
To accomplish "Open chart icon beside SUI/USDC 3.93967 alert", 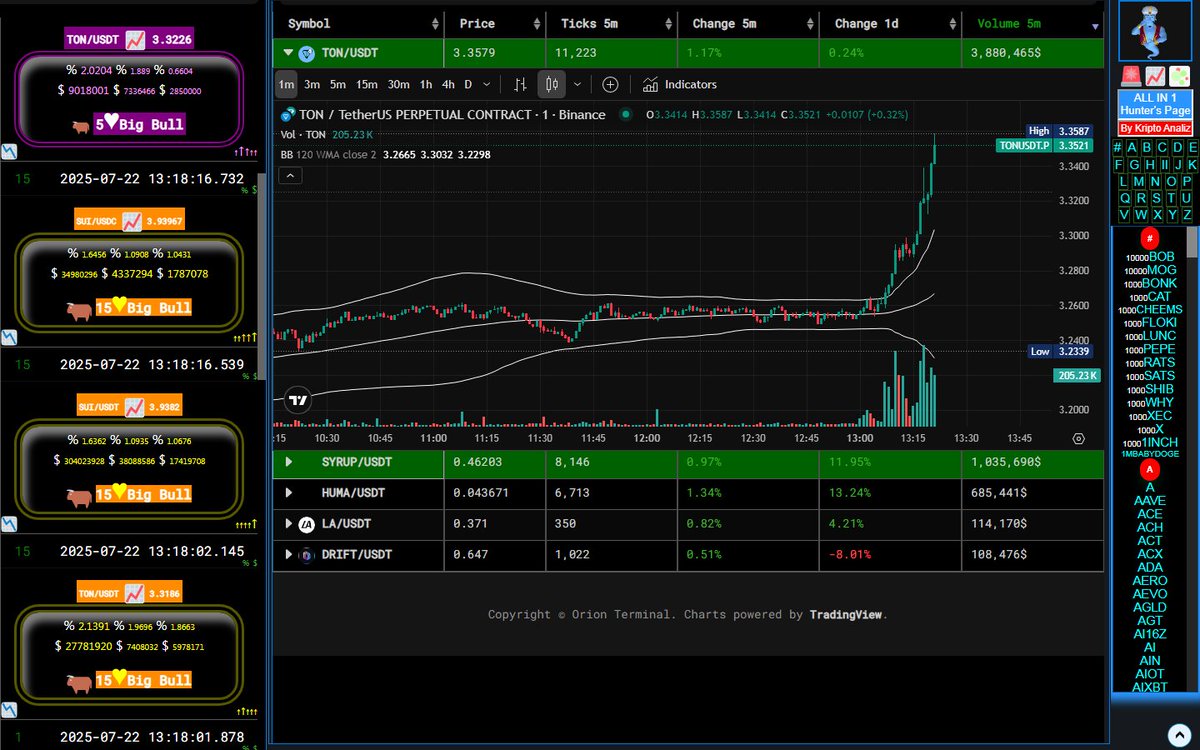I will [x=131, y=220].
